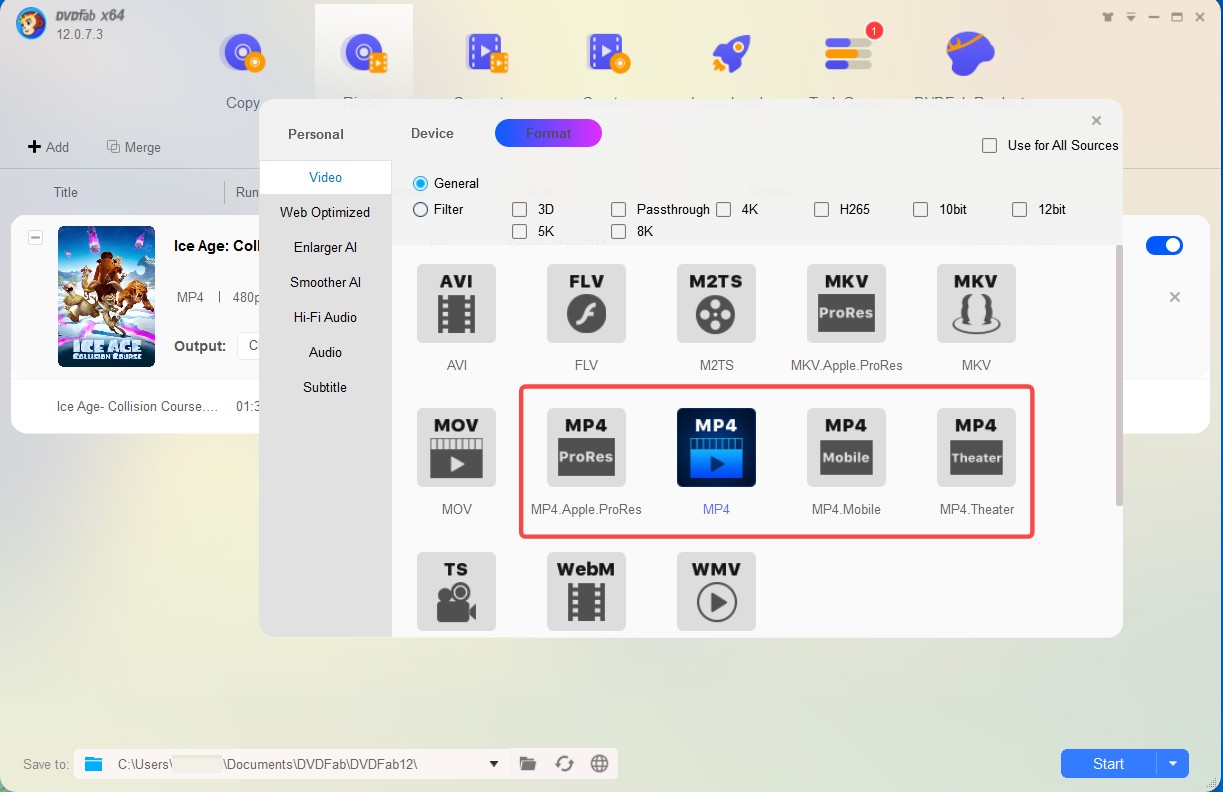Open the title bar menu arrow
The image size is (1223, 792).
click(1131, 17)
